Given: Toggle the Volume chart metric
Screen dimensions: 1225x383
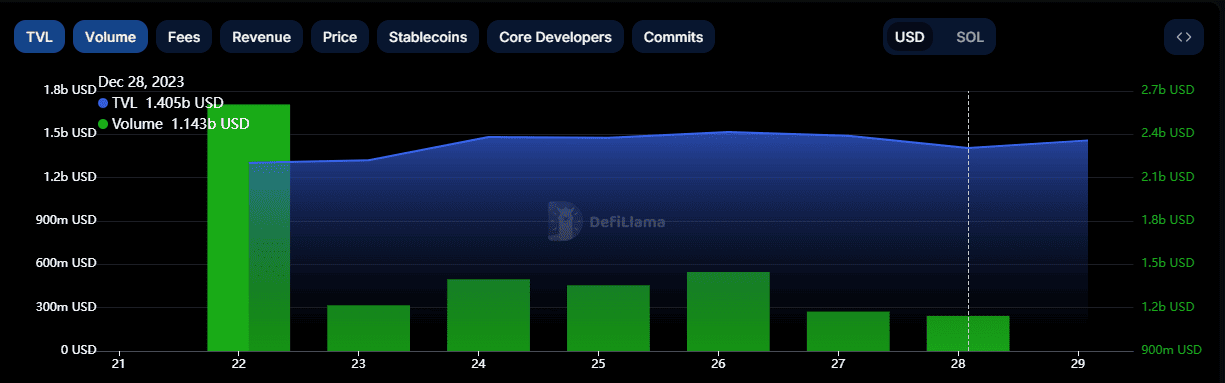Looking at the screenshot, I should (x=110, y=37).
